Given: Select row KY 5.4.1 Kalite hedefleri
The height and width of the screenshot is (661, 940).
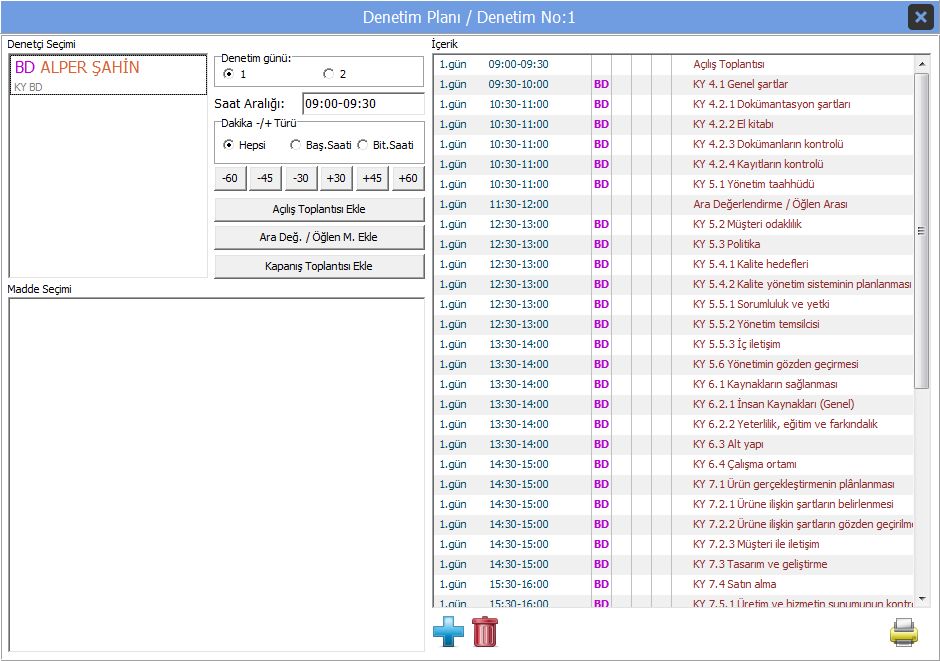Looking at the screenshot, I should click(x=673, y=264).
